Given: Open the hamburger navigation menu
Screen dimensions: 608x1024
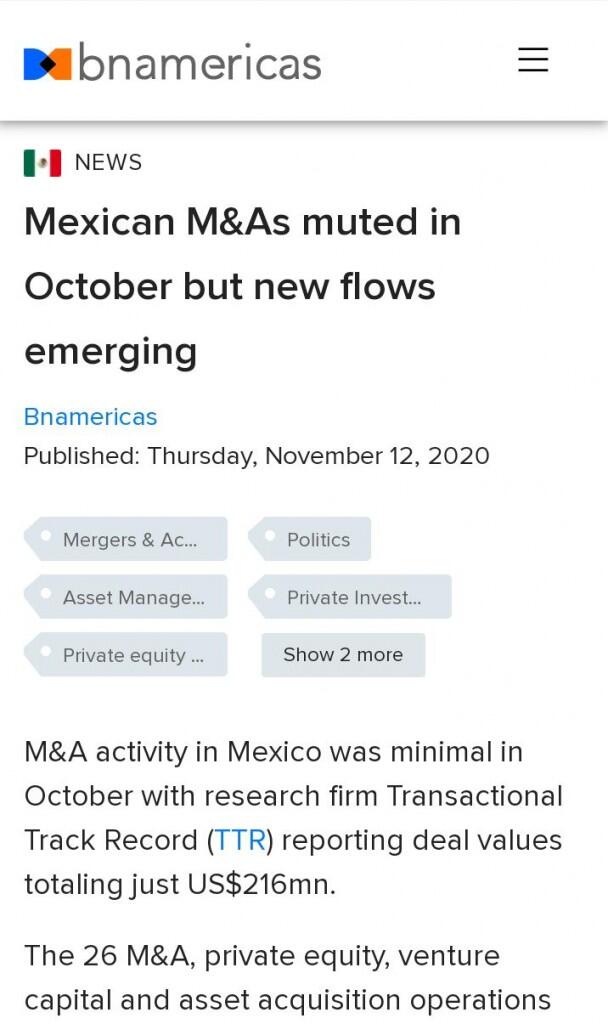Looking at the screenshot, I should (x=533, y=60).
